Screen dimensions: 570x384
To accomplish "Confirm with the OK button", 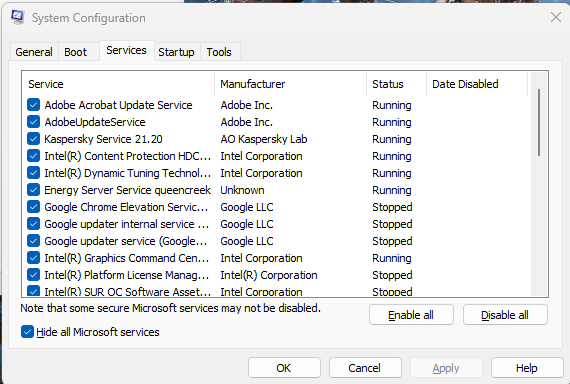I will 284,368.
